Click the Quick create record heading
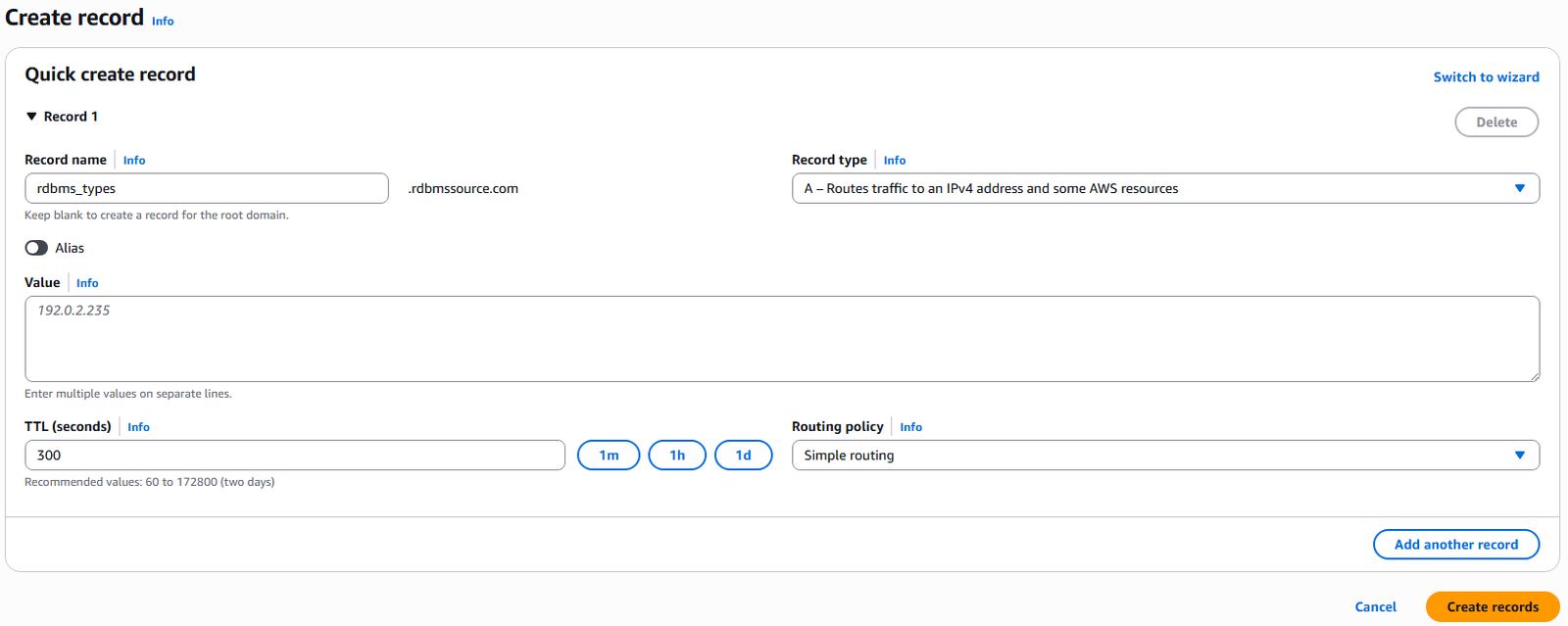This screenshot has width=1568, height=626. 110,74
